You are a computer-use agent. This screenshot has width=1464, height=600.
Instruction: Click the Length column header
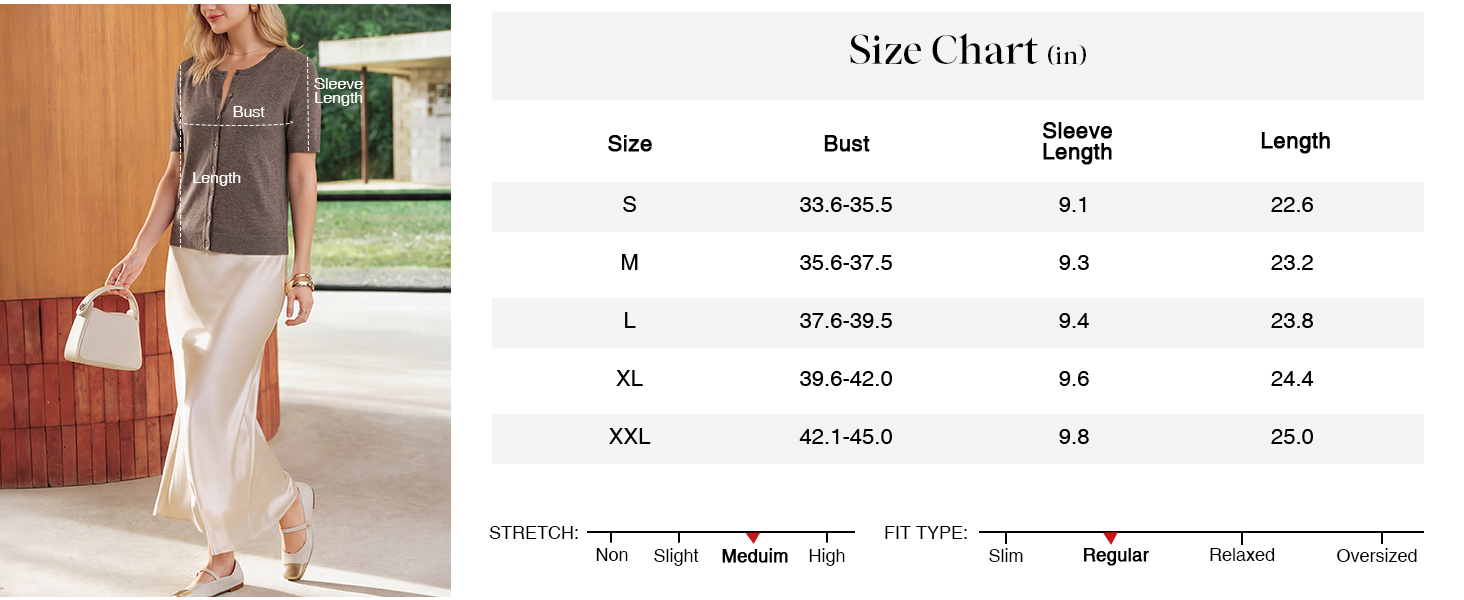[1295, 141]
